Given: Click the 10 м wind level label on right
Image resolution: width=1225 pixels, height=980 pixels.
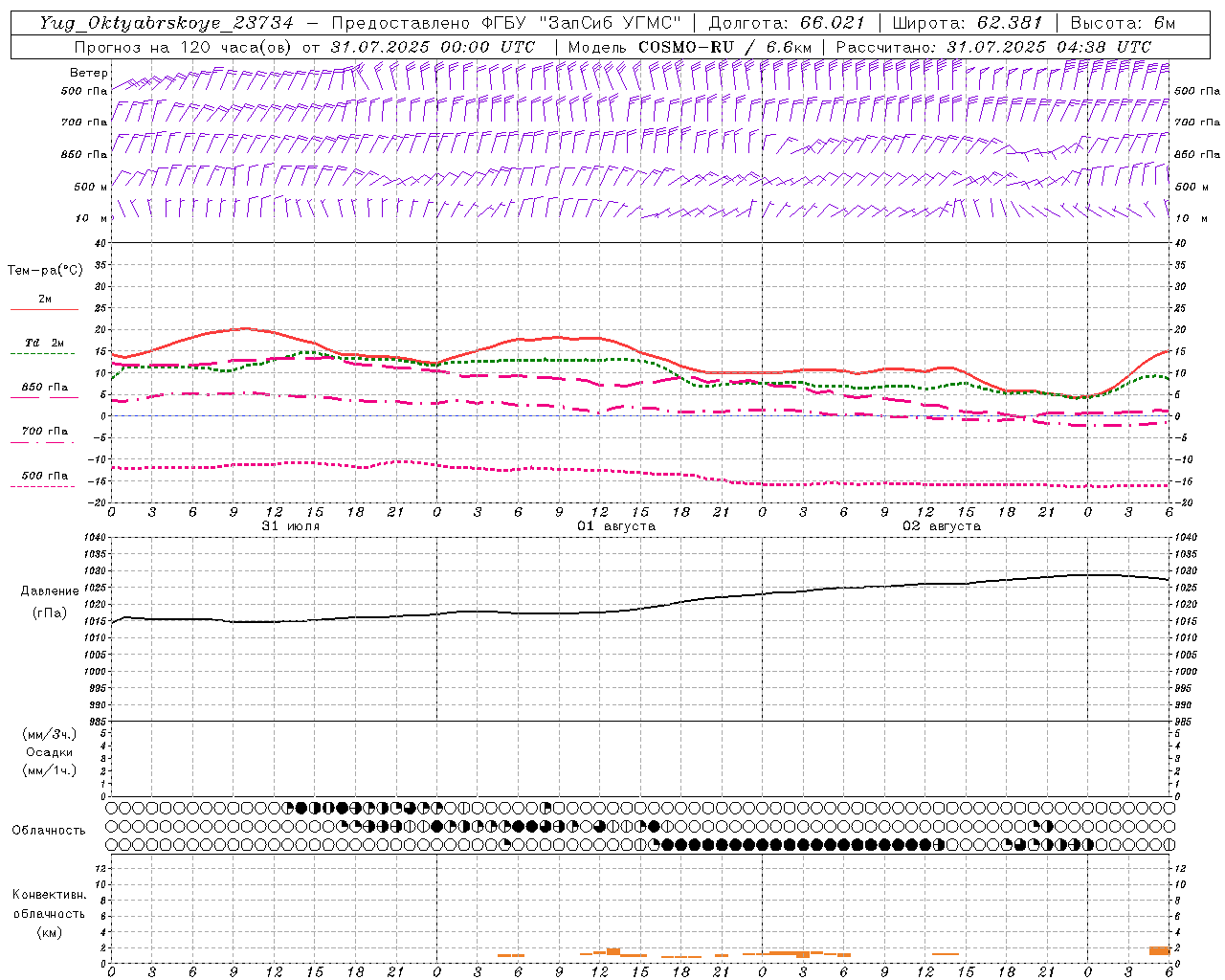Looking at the screenshot, I should tap(1192, 218).
